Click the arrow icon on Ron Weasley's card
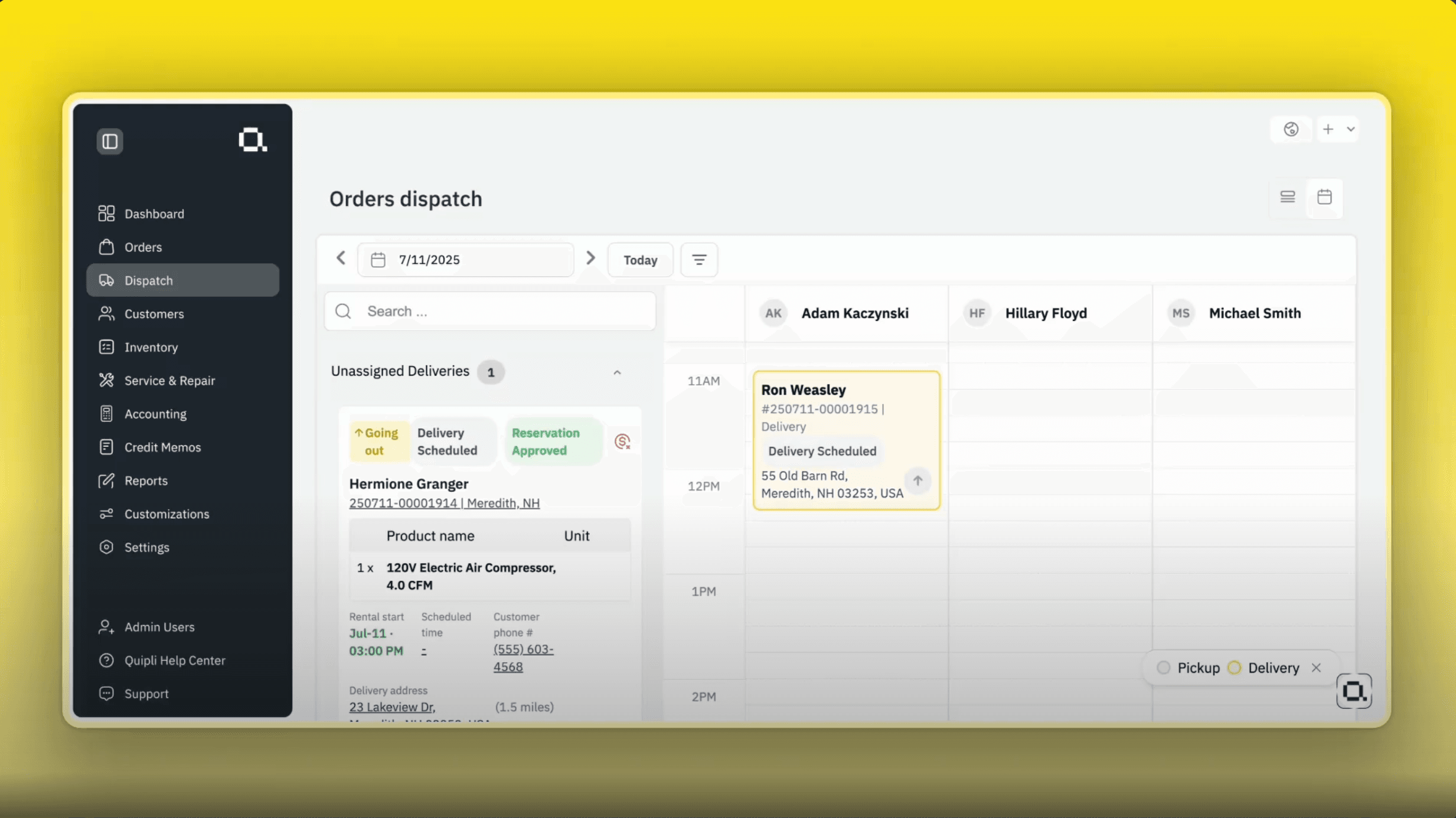Viewport: 1456px width, 818px height. 918,480
